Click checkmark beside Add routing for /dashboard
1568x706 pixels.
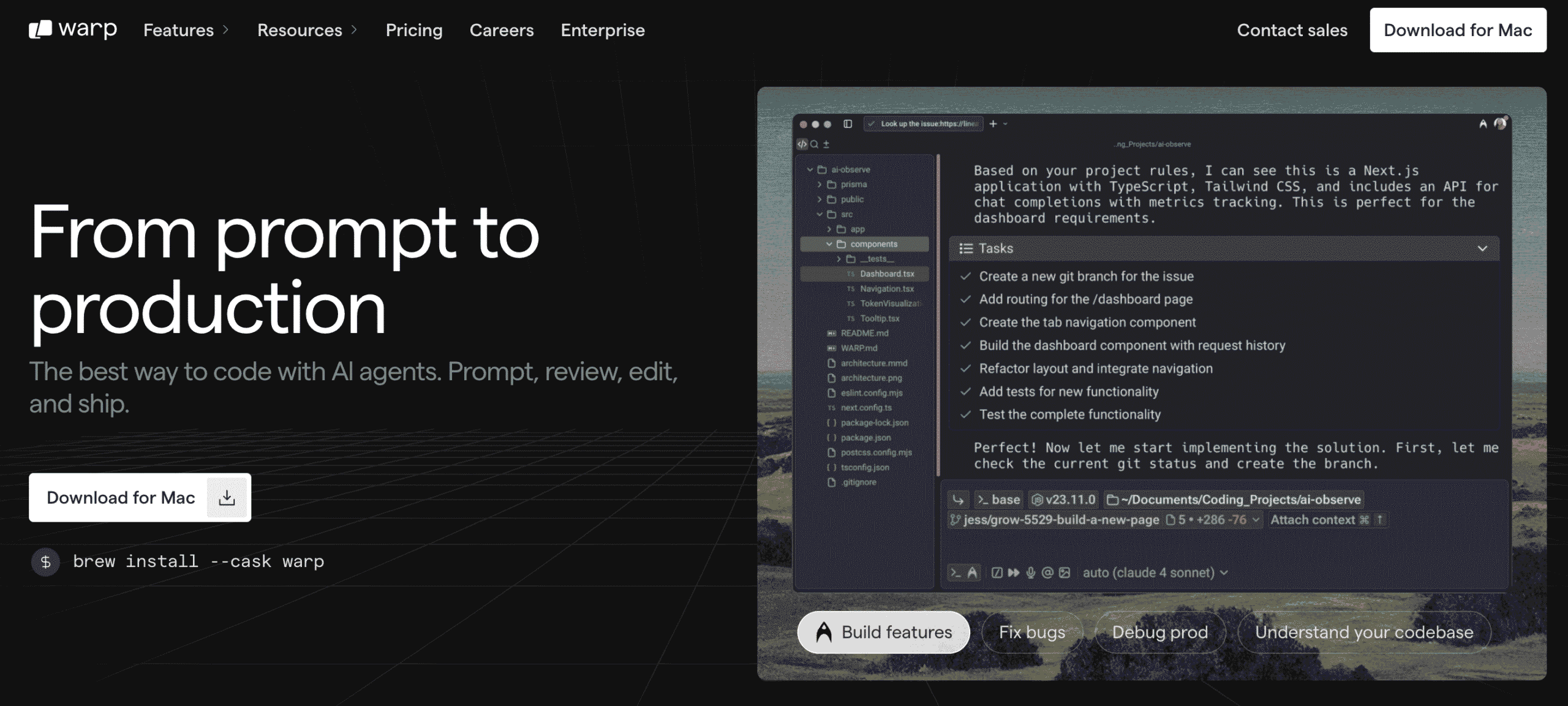tap(965, 299)
